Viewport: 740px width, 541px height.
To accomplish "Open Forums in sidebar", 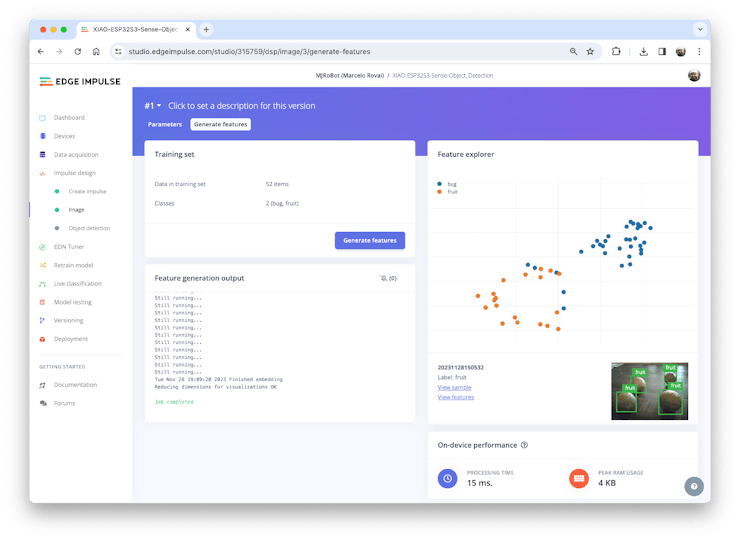I will 64,403.
